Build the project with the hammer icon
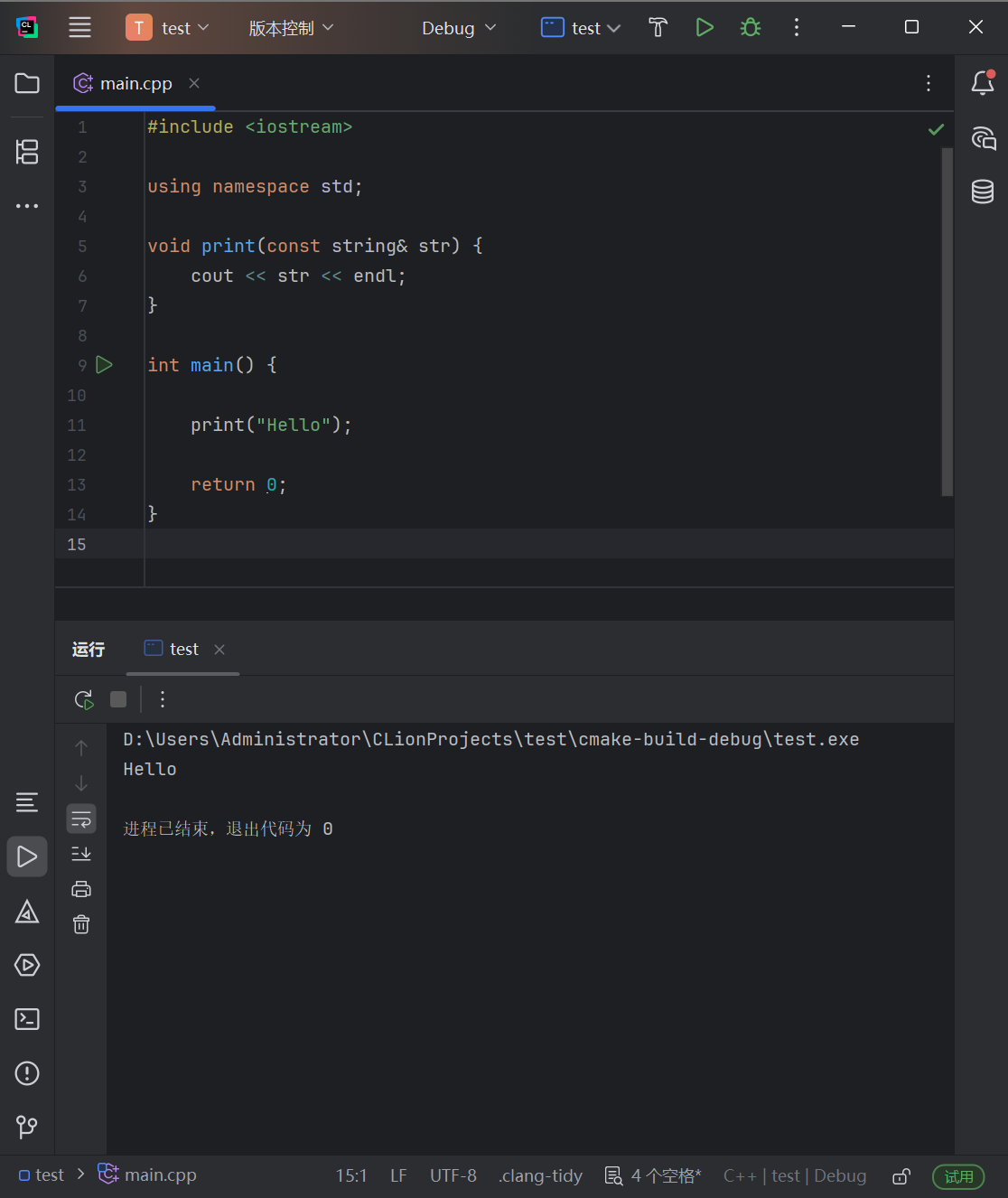Image resolution: width=1008 pixels, height=1198 pixels. (658, 28)
